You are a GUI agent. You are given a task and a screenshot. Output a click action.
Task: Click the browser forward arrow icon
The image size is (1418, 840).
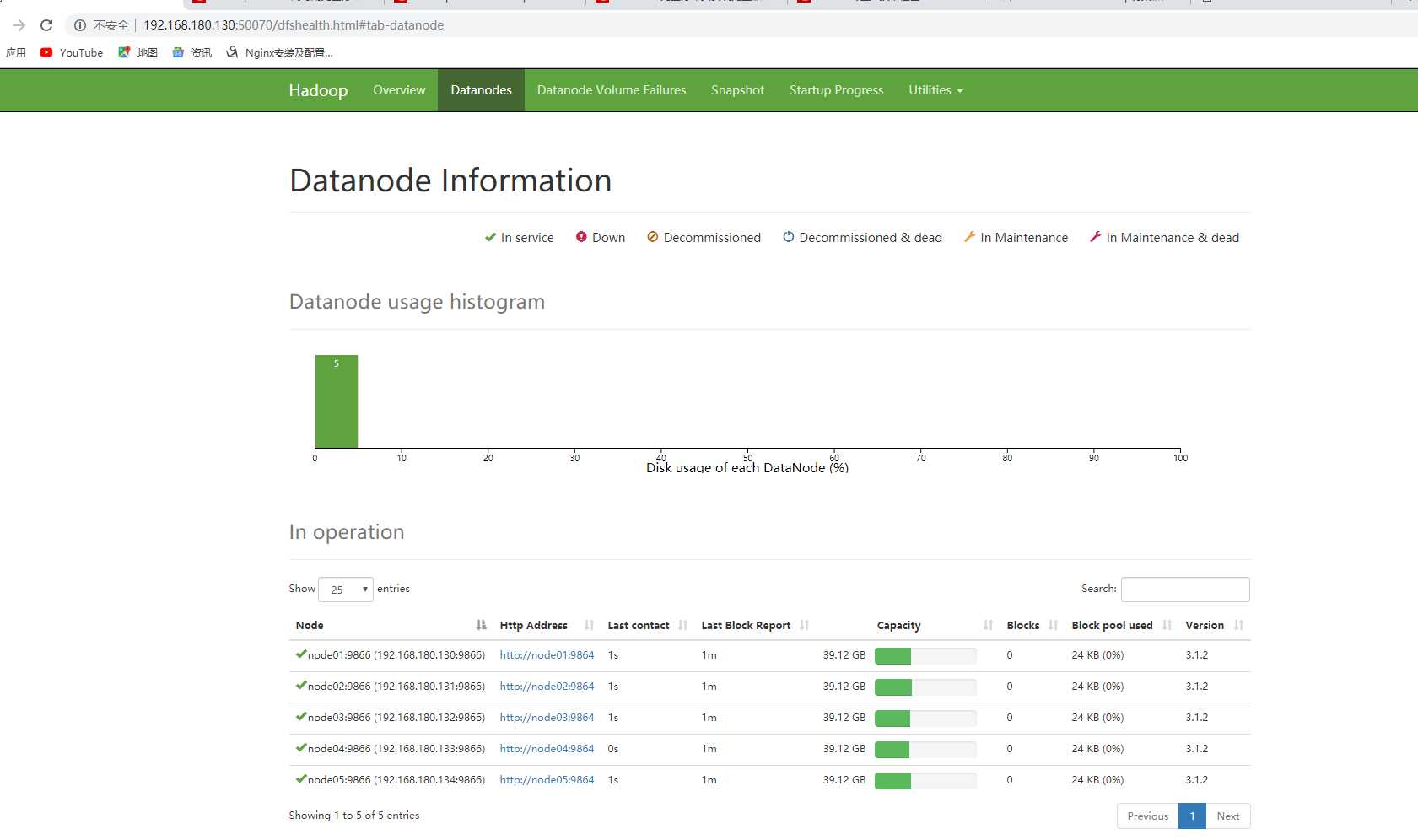coord(19,25)
